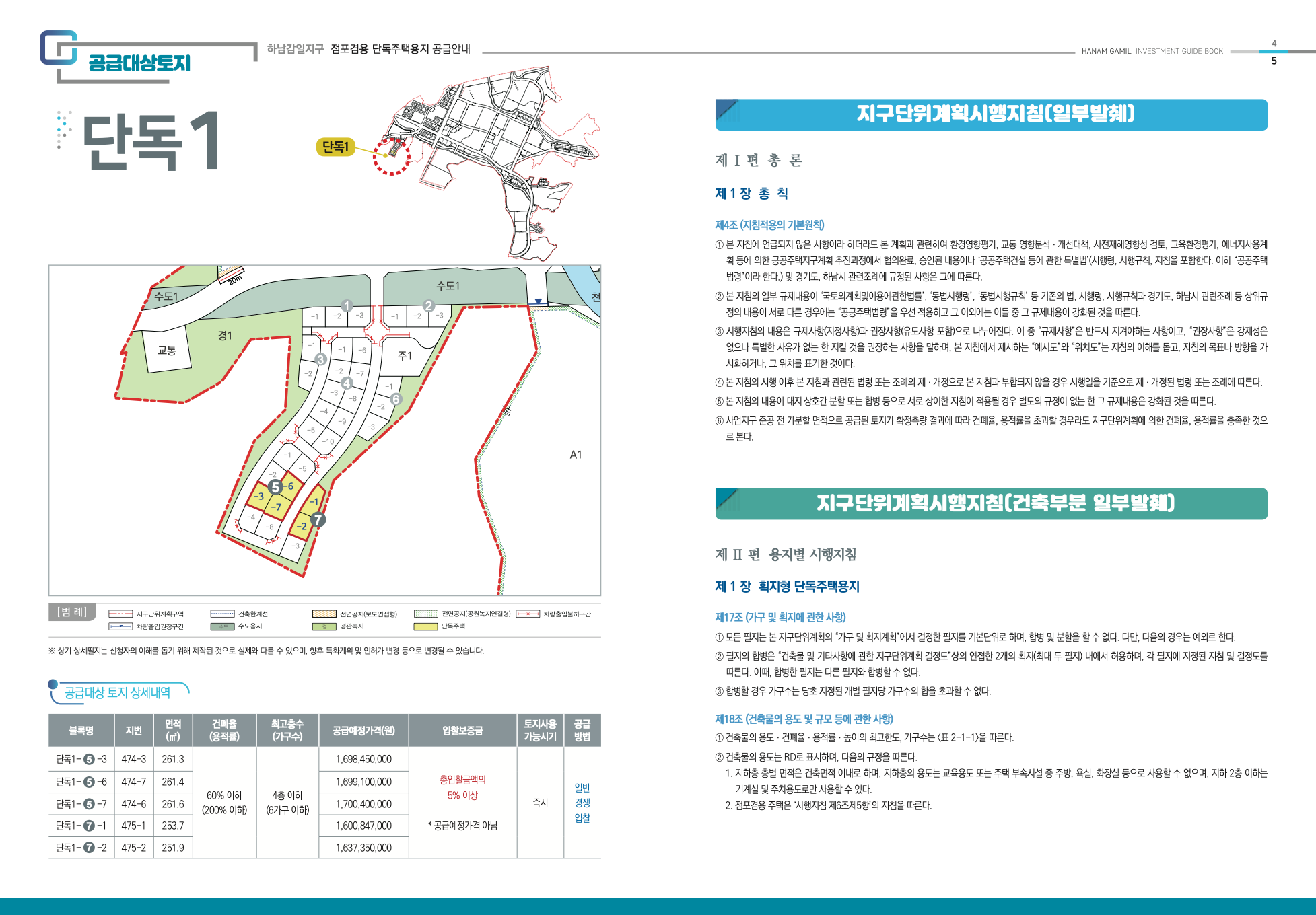Screen dimensions: 1316x915
Task: Click the 제17조 (가구 및 획지에 관한 사항) heading
Action: (780, 617)
